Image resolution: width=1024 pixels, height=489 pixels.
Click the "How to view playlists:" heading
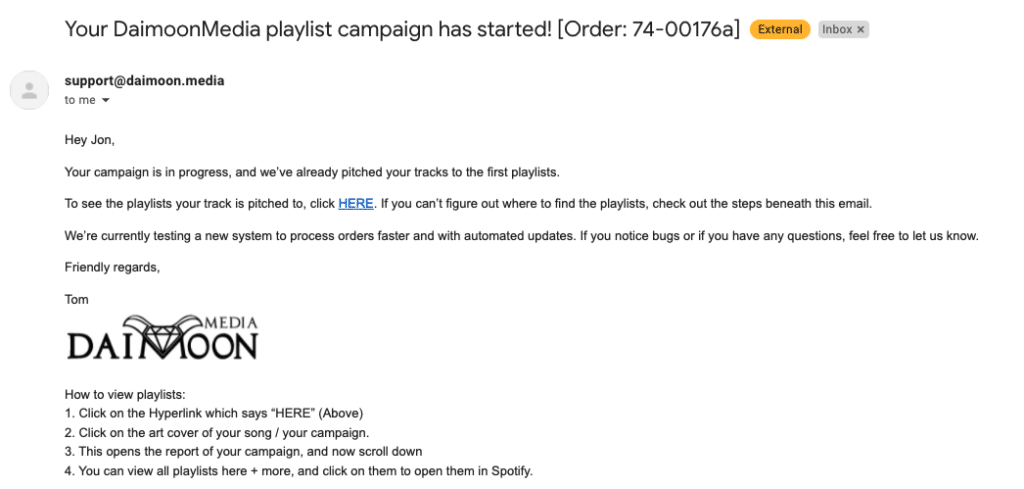125,395
